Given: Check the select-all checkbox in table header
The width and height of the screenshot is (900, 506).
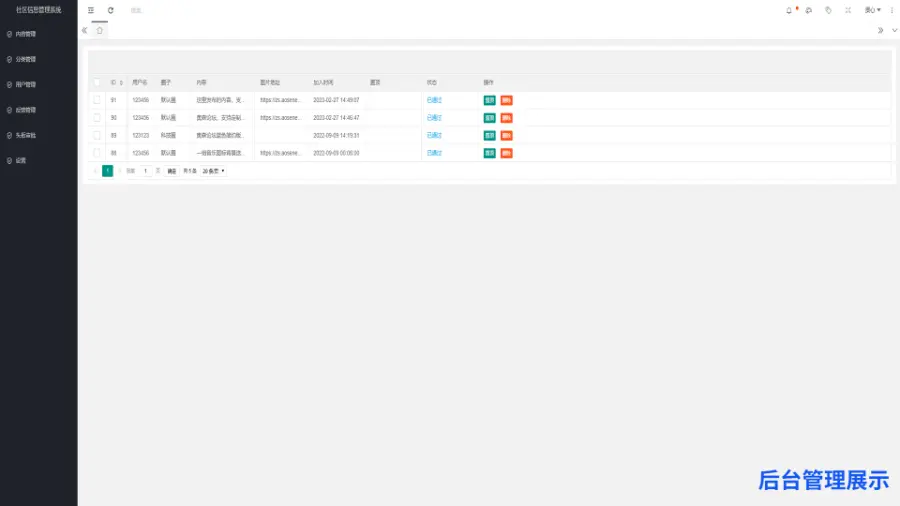Looking at the screenshot, I should click(x=97, y=82).
